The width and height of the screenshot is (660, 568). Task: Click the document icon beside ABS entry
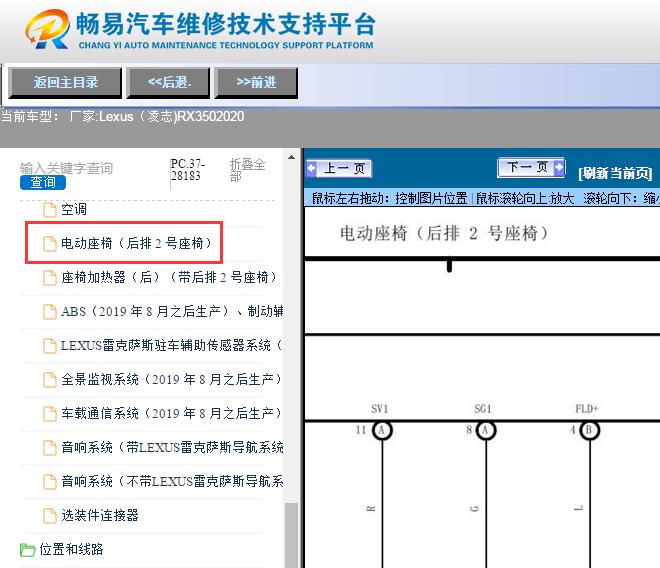tap(50, 312)
